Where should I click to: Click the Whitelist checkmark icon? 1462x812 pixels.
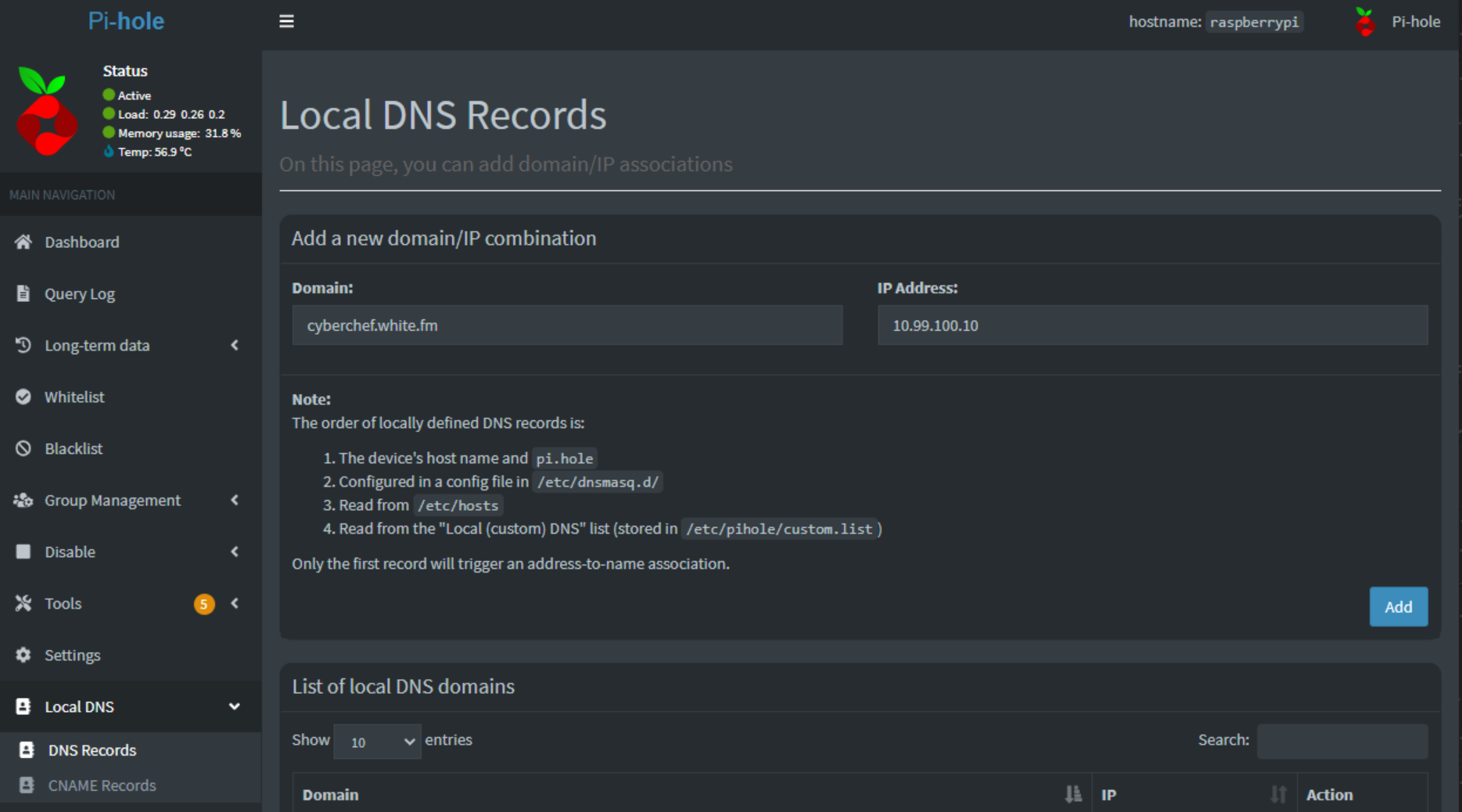(23, 397)
